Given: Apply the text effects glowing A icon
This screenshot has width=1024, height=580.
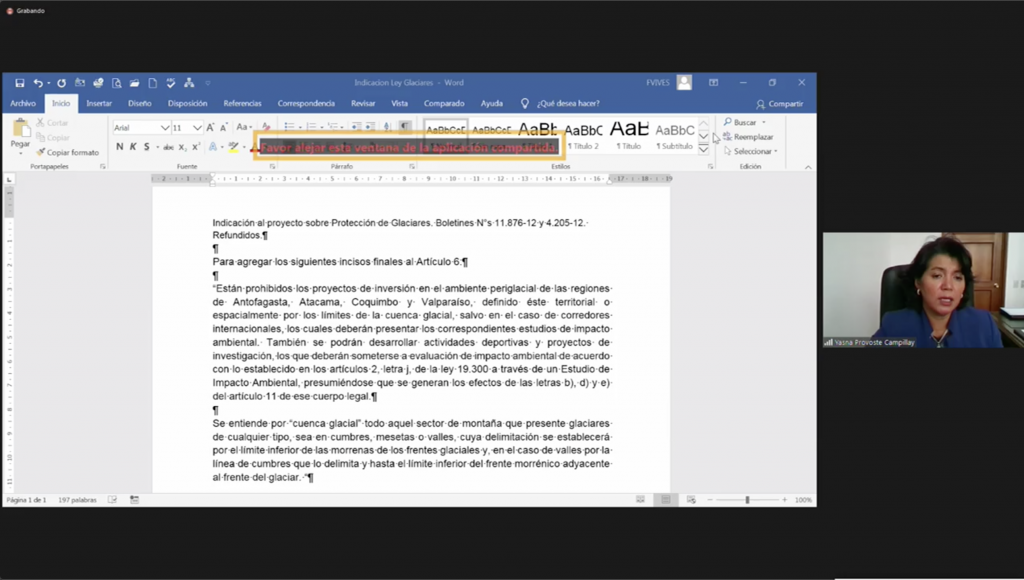Looking at the screenshot, I should [x=213, y=147].
